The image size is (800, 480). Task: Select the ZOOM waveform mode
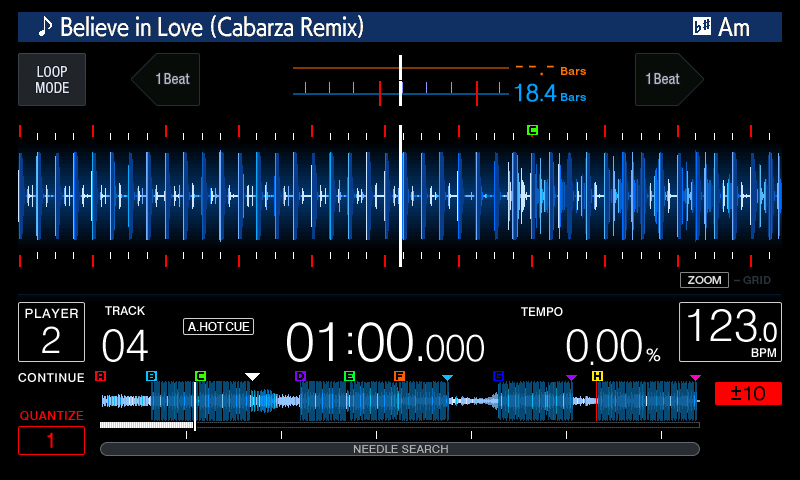point(704,280)
